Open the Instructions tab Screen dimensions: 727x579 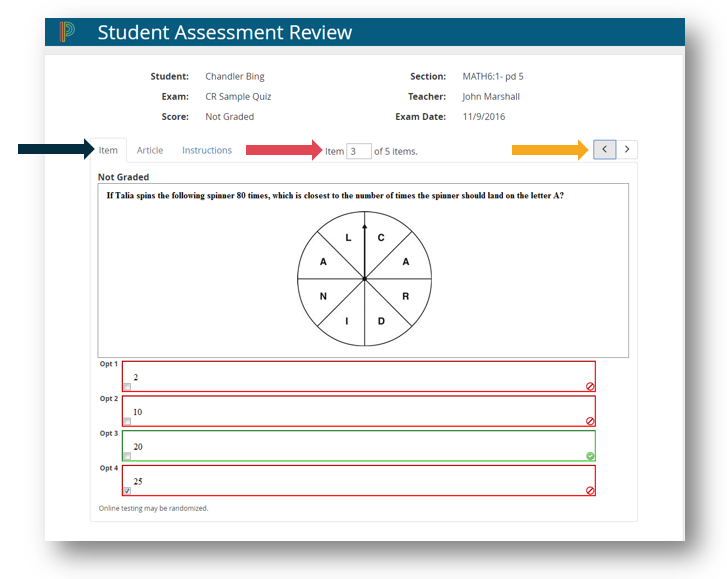pyautogui.click(x=207, y=150)
